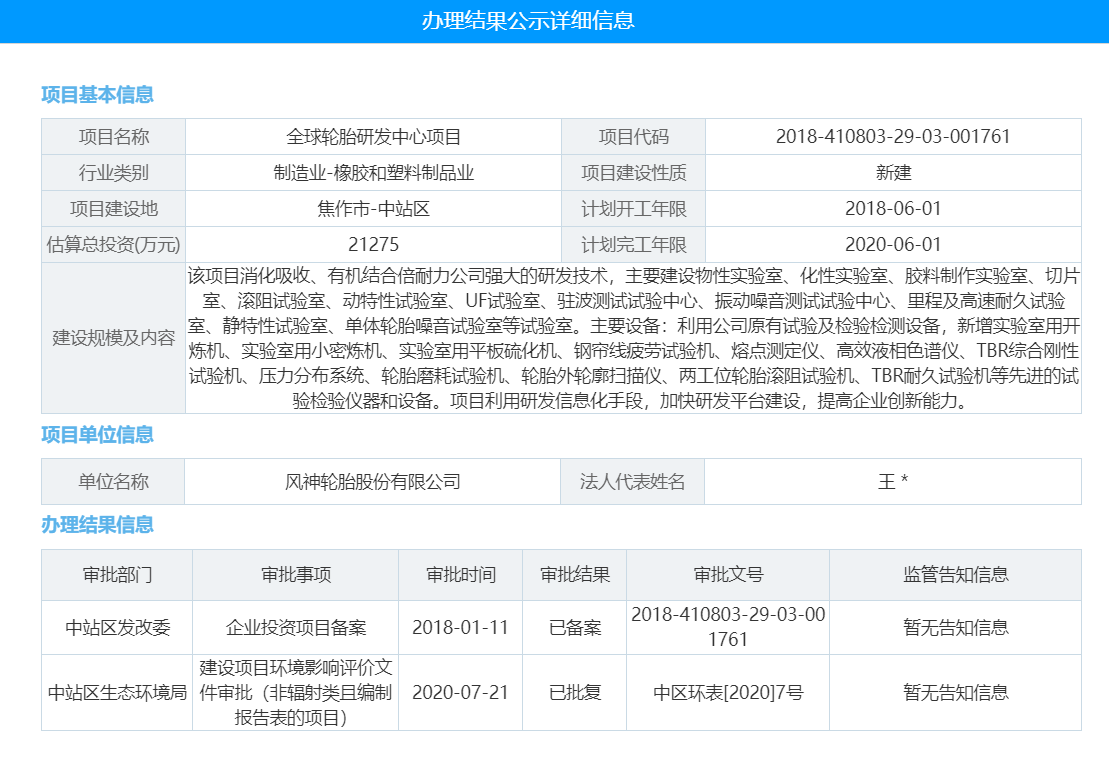Click value 制造业-橡胶和塑料制品业

pyautogui.click(x=373, y=173)
